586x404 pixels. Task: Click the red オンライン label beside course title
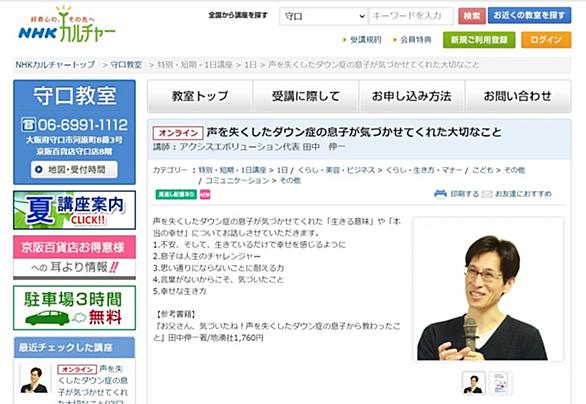pos(178,133)
